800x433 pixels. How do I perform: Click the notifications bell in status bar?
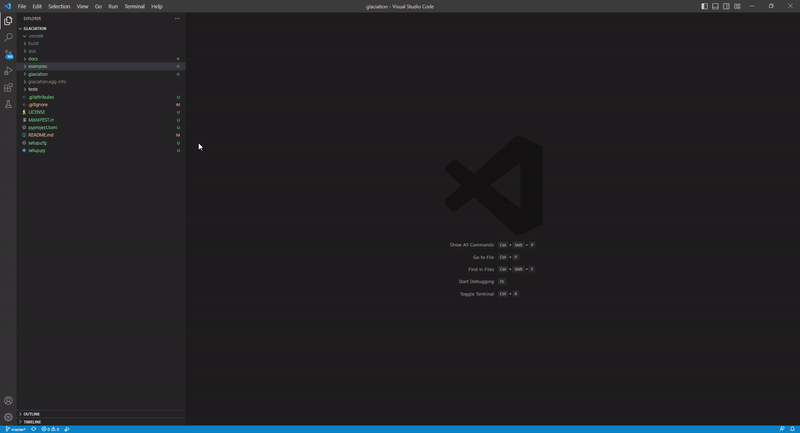pos(792,429)
